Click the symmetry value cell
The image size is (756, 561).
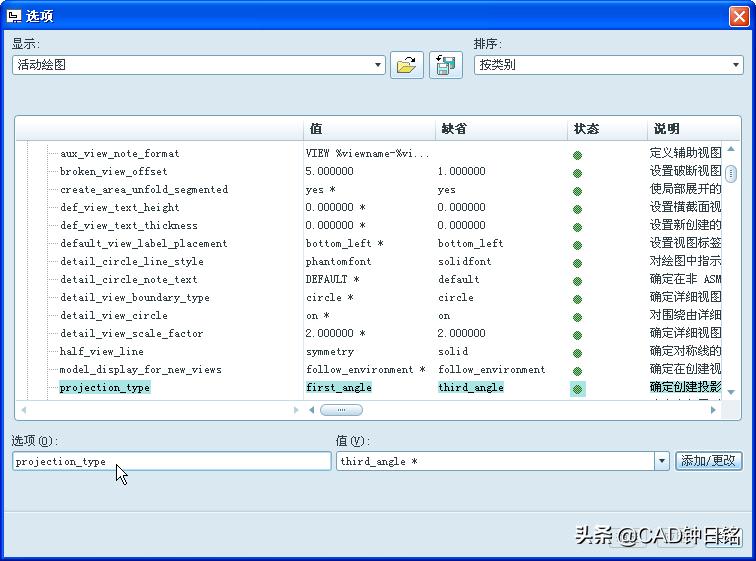330,352
